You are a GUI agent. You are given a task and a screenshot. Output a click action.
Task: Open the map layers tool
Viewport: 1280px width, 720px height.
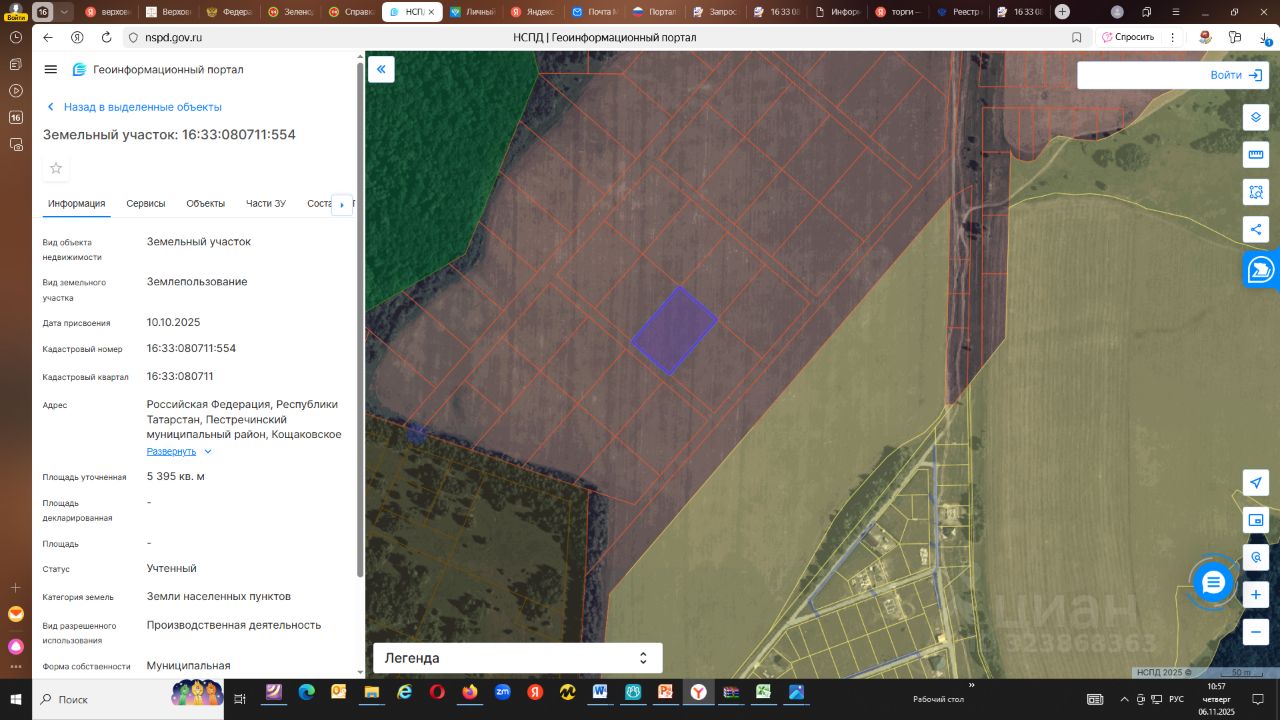(x=1256, y=117)
